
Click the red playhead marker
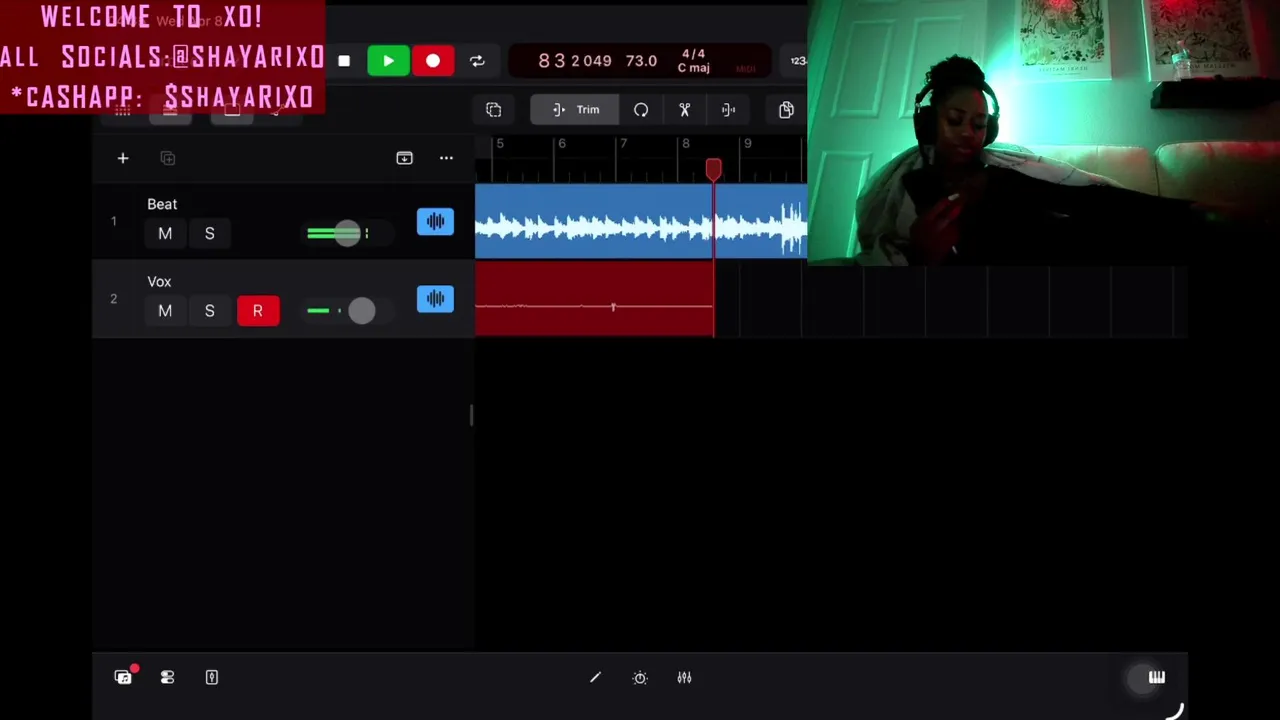point(713,170)
